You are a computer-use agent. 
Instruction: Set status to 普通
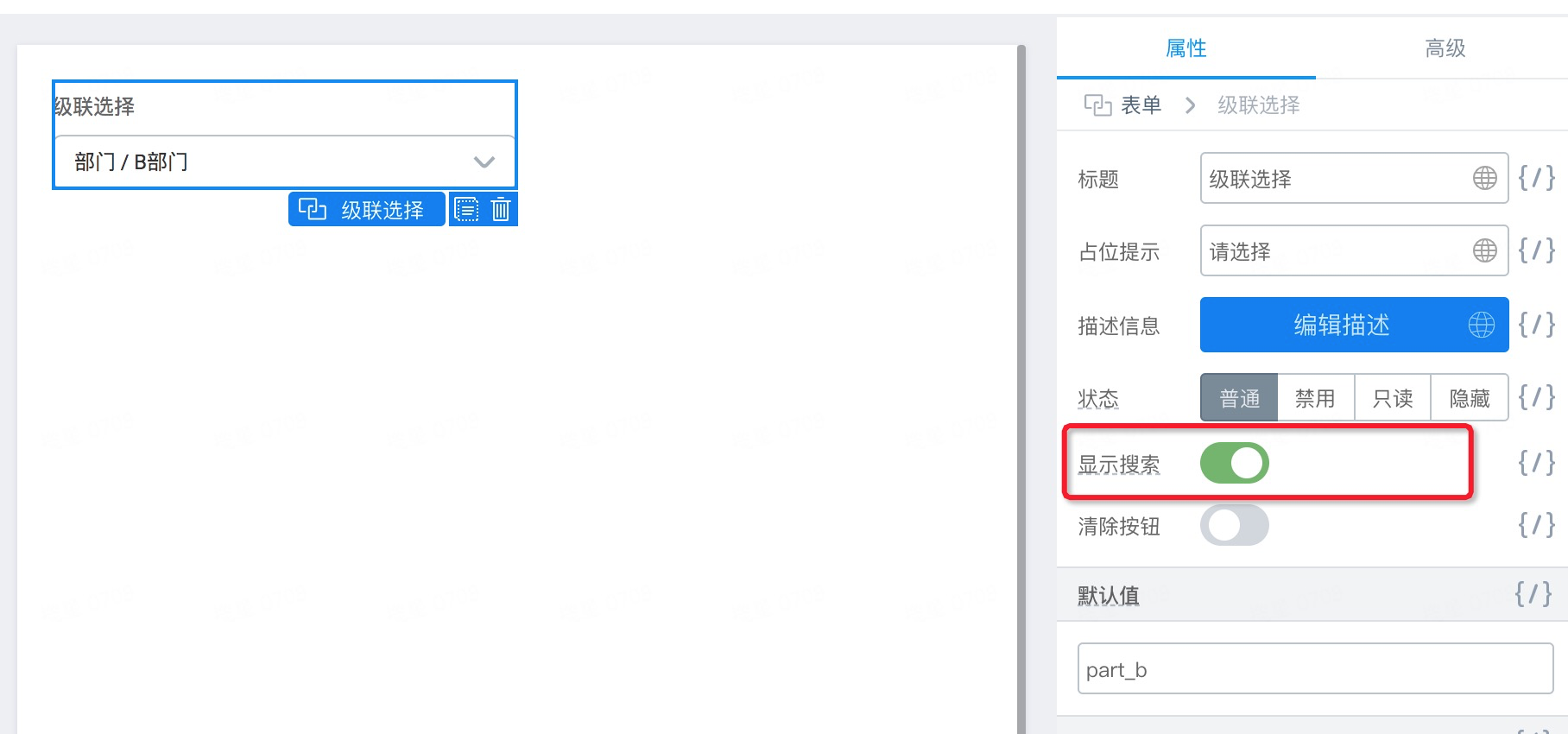(x=1239, y=398)
